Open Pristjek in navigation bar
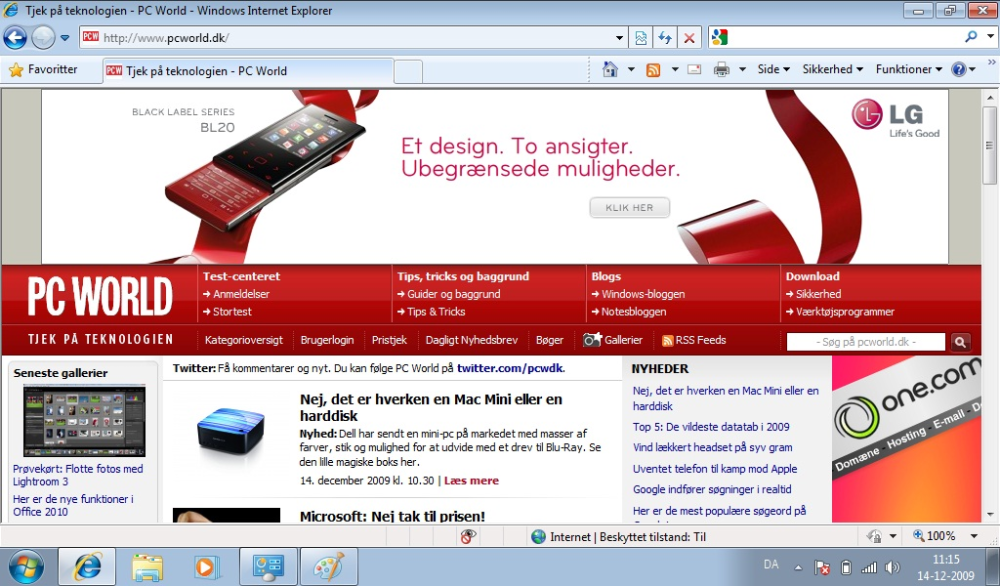Image resolution: width=1000 pixels, height=586 pixels. [x=389, y=340]
